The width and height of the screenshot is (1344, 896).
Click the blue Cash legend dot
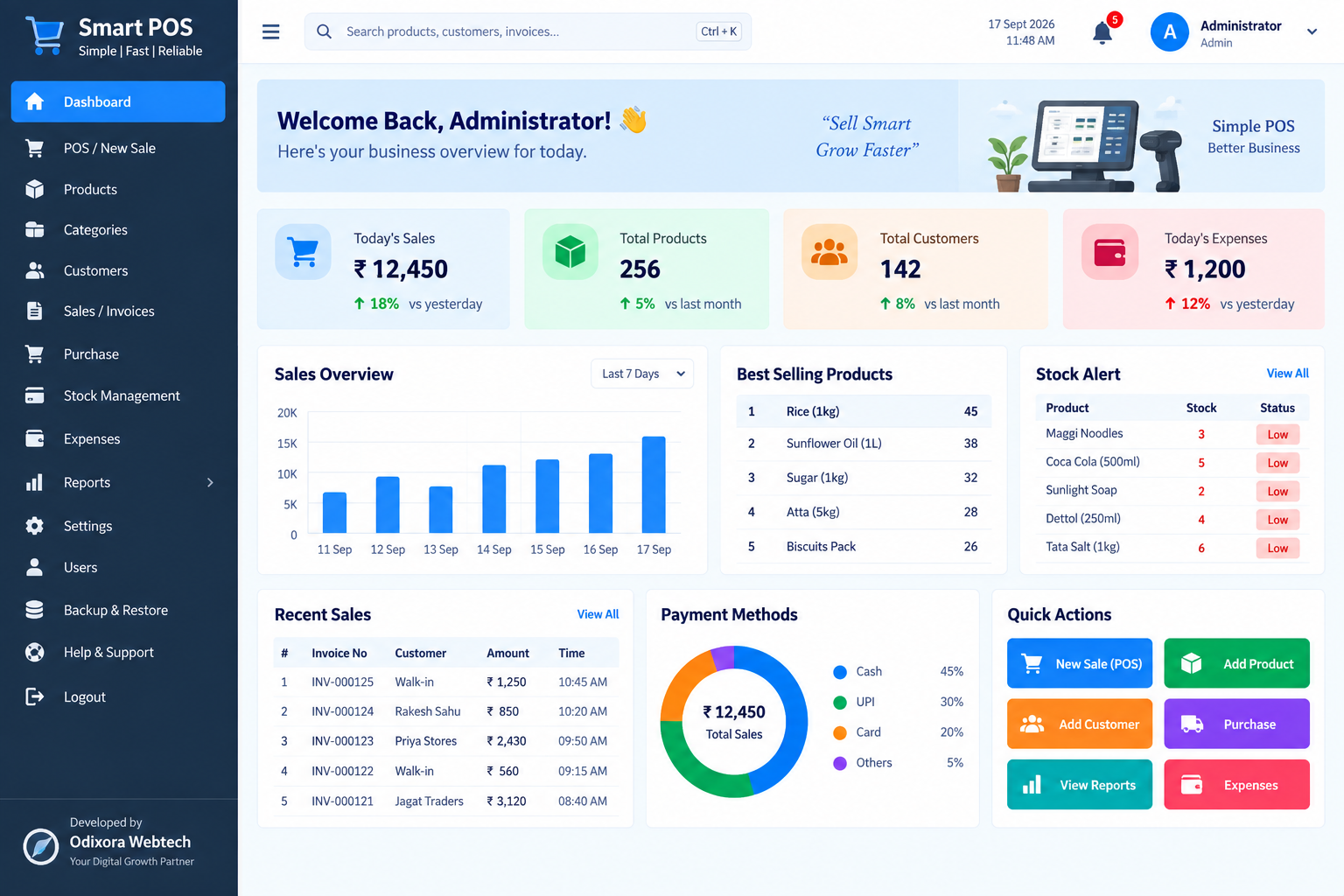(x=840, y=672)
